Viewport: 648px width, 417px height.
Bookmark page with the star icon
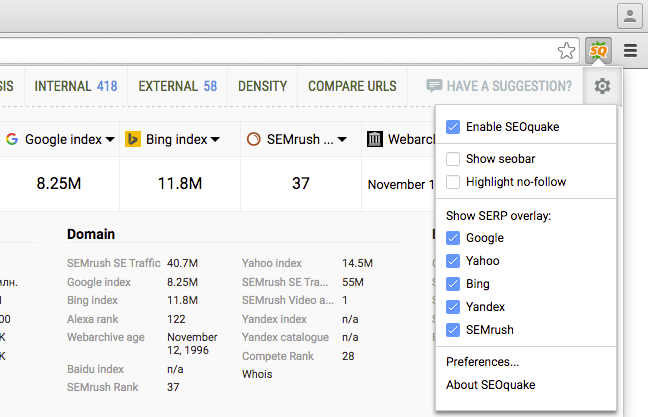click(x=566, y=50)
